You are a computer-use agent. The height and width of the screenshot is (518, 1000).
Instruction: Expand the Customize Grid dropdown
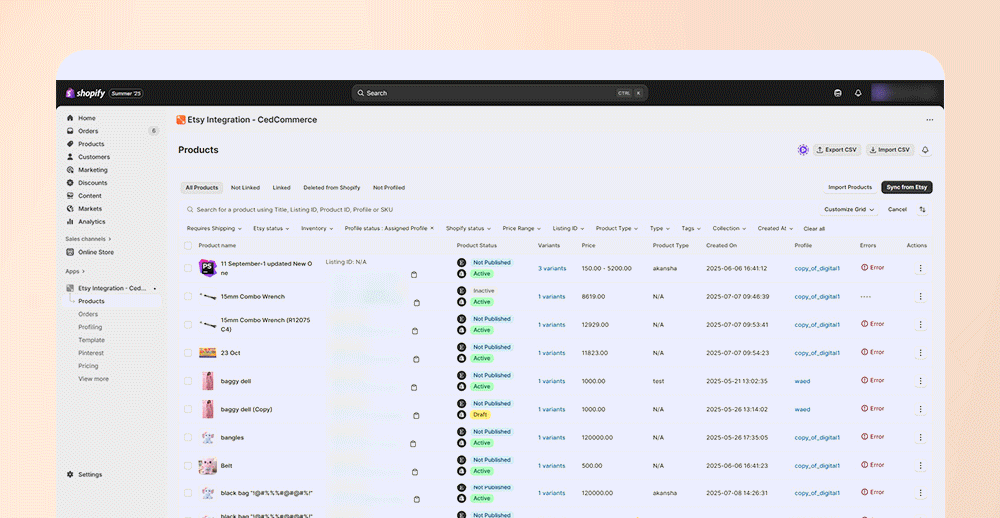click(x=848, y=209)
